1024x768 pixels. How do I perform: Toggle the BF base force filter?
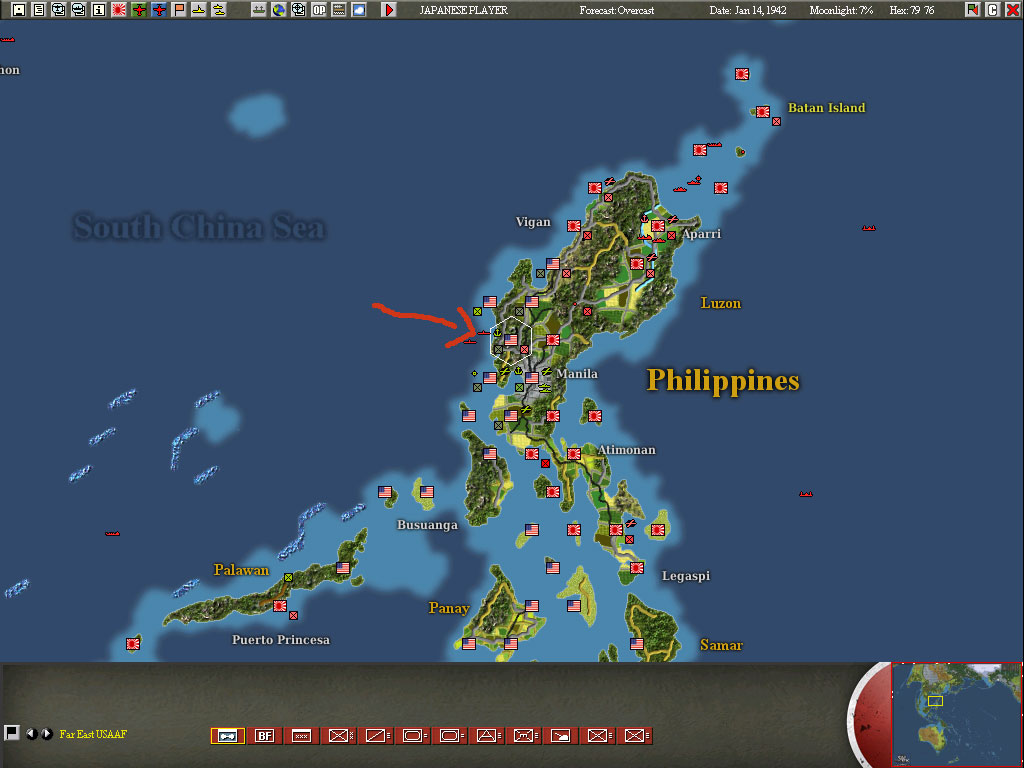point(264,736)
